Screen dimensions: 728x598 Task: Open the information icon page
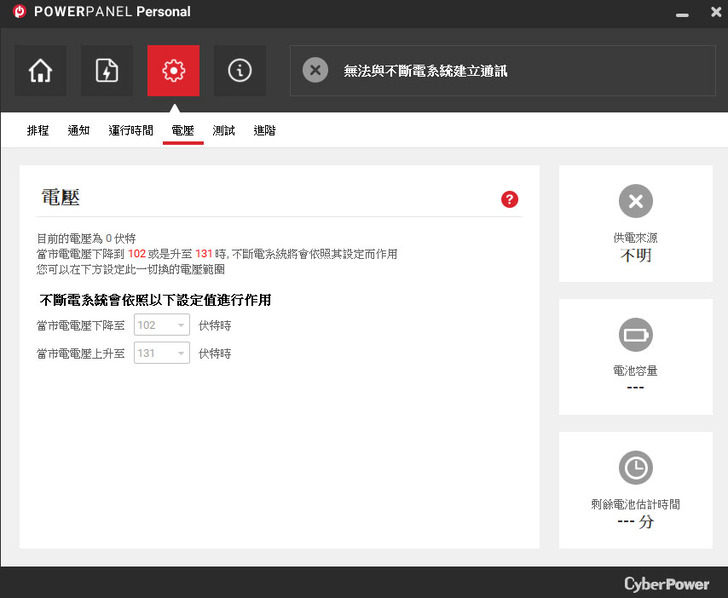240,71
